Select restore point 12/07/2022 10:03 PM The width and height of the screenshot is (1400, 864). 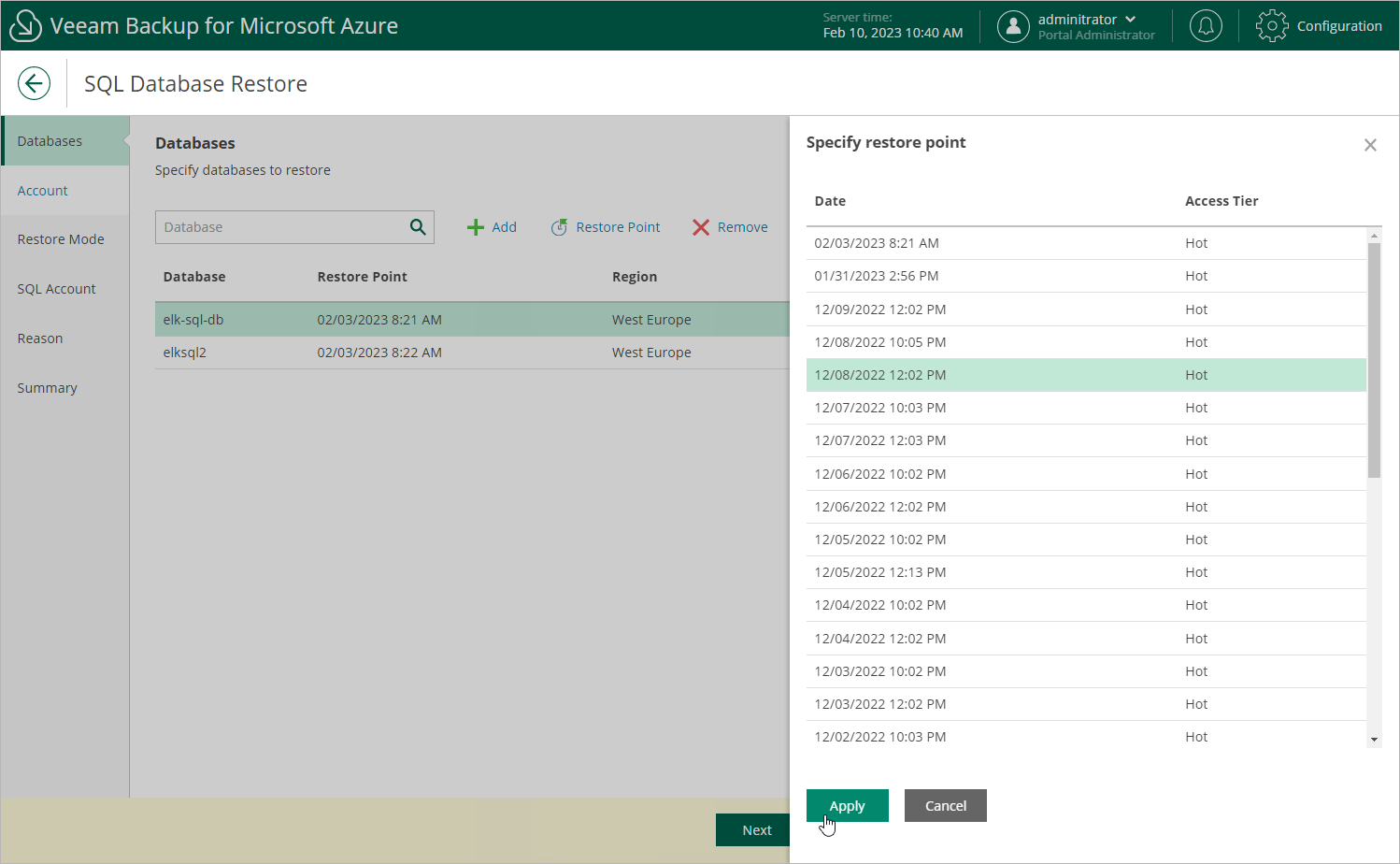1086,408
